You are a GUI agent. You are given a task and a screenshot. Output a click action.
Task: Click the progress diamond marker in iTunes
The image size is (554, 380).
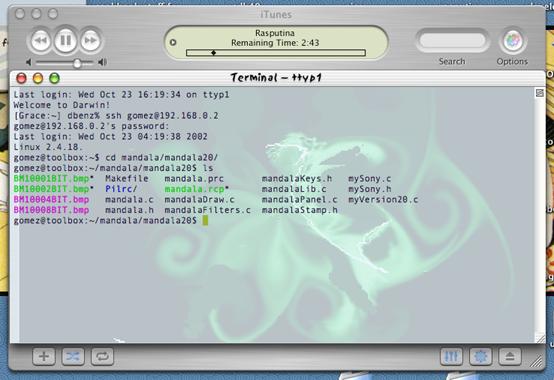pyautogui.click(x=213, y=53)
